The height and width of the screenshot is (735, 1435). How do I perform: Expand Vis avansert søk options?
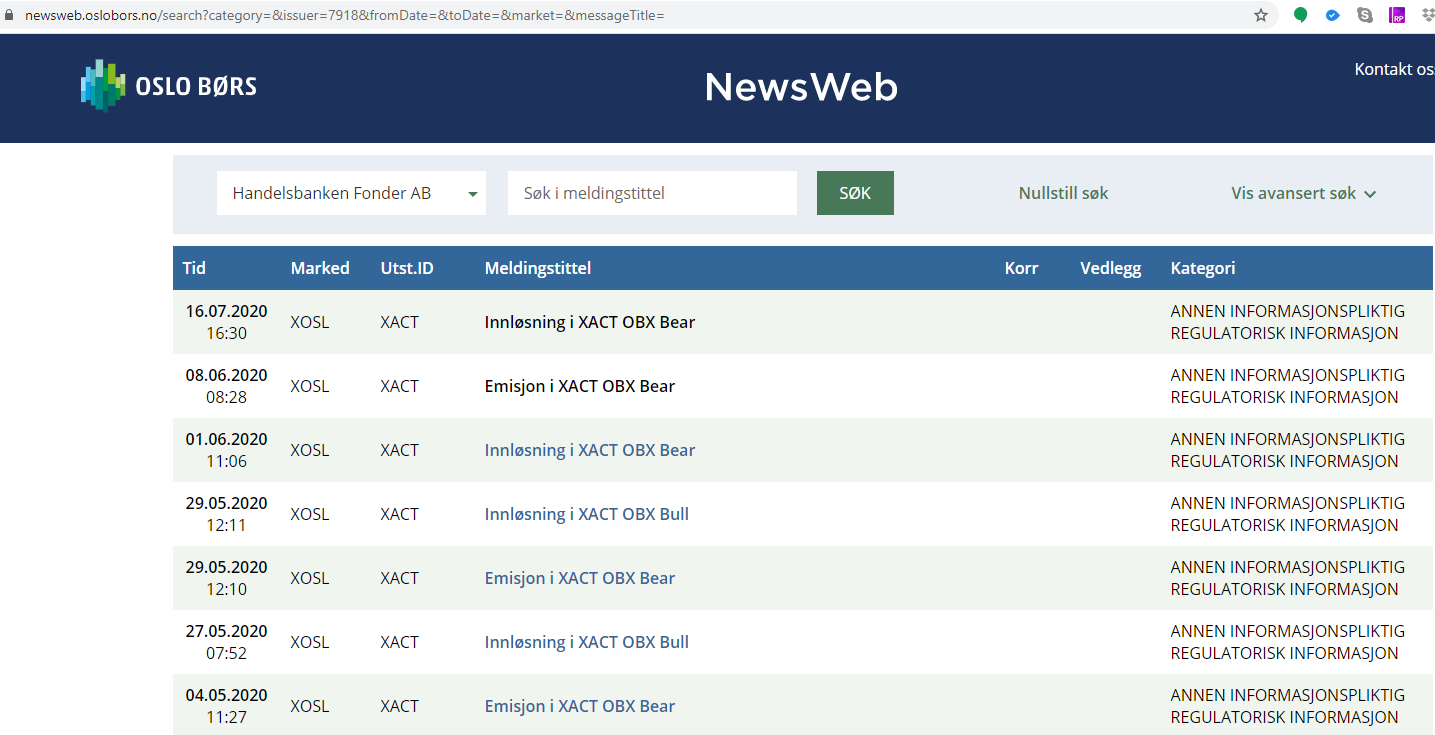coord(1303,193)
